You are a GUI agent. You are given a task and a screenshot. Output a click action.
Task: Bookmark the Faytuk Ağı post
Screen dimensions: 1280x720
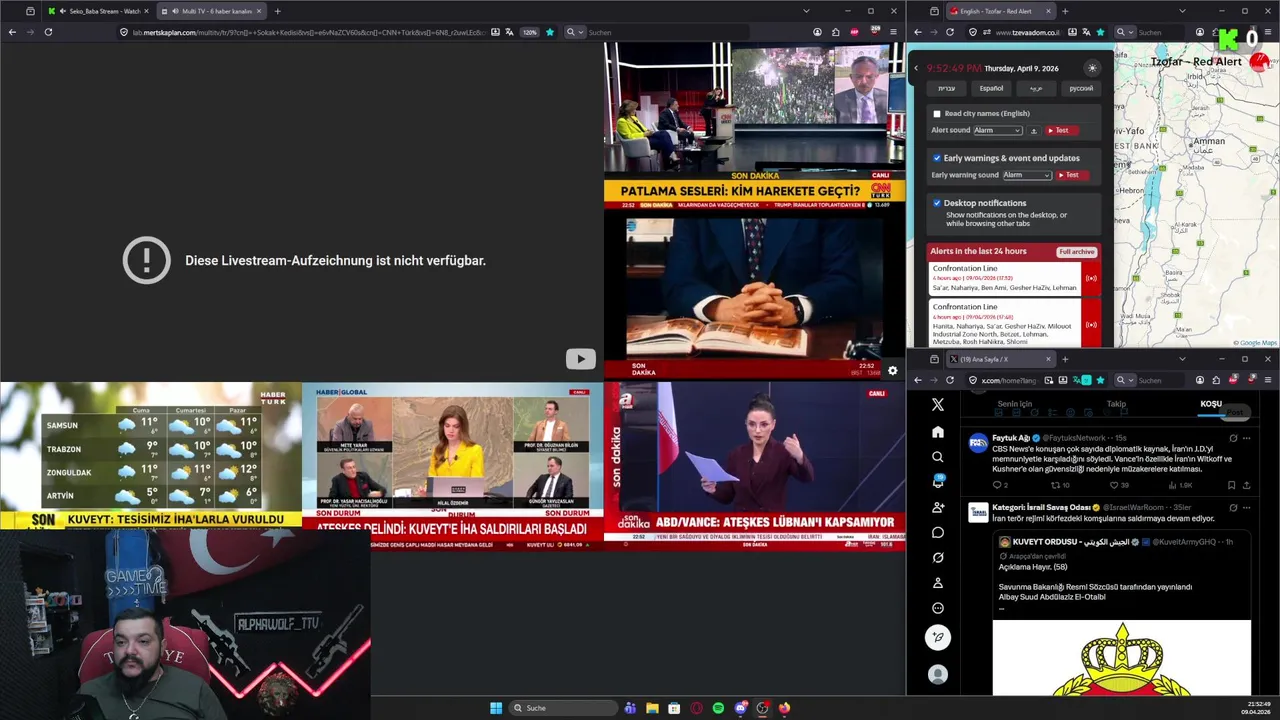tap(1231, 485)
